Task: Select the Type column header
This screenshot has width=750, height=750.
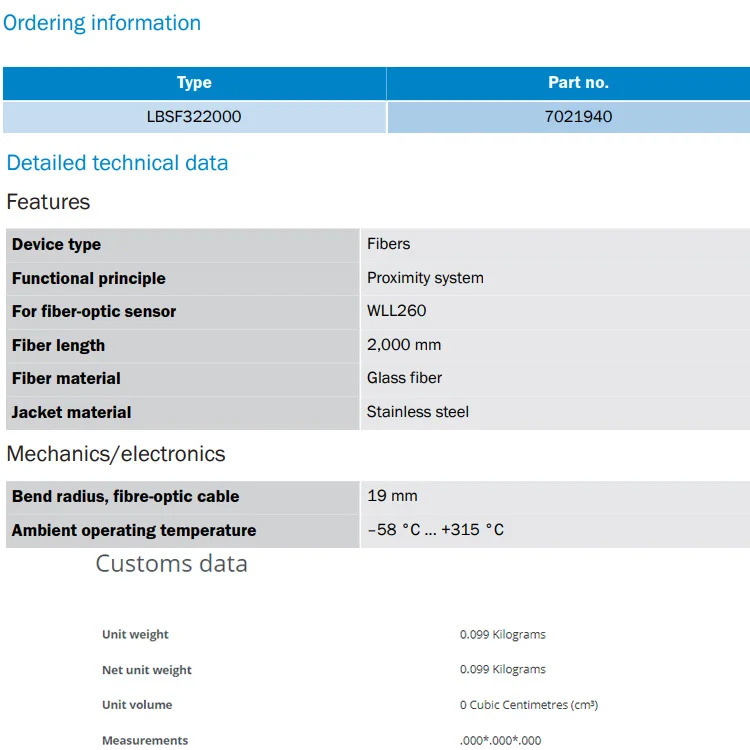Action: click(x=194, y=83)
